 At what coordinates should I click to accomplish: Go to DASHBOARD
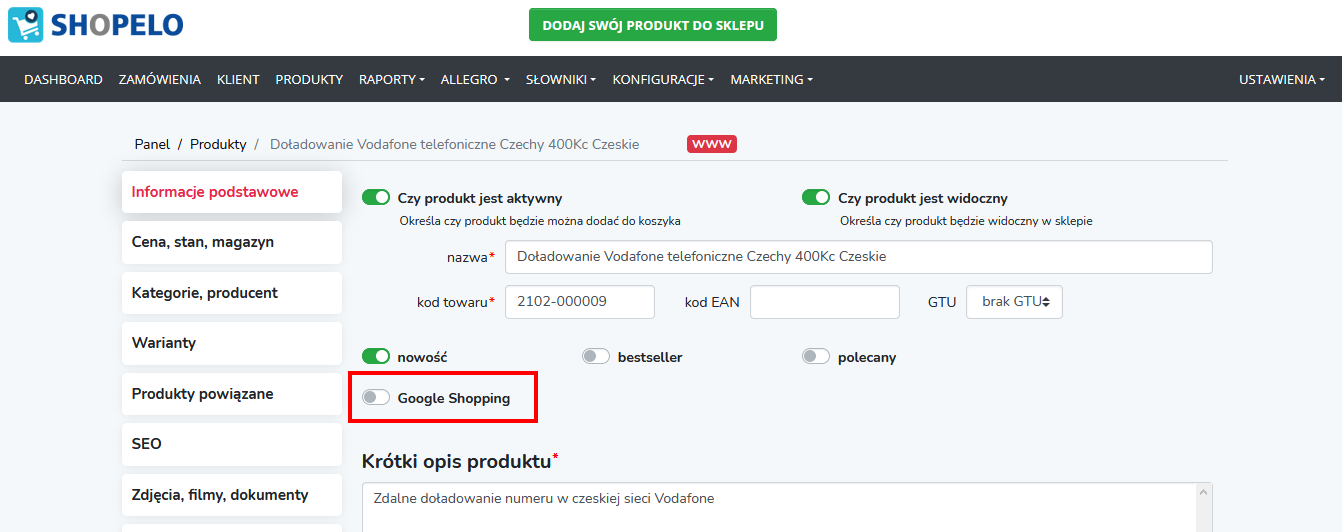63,79
